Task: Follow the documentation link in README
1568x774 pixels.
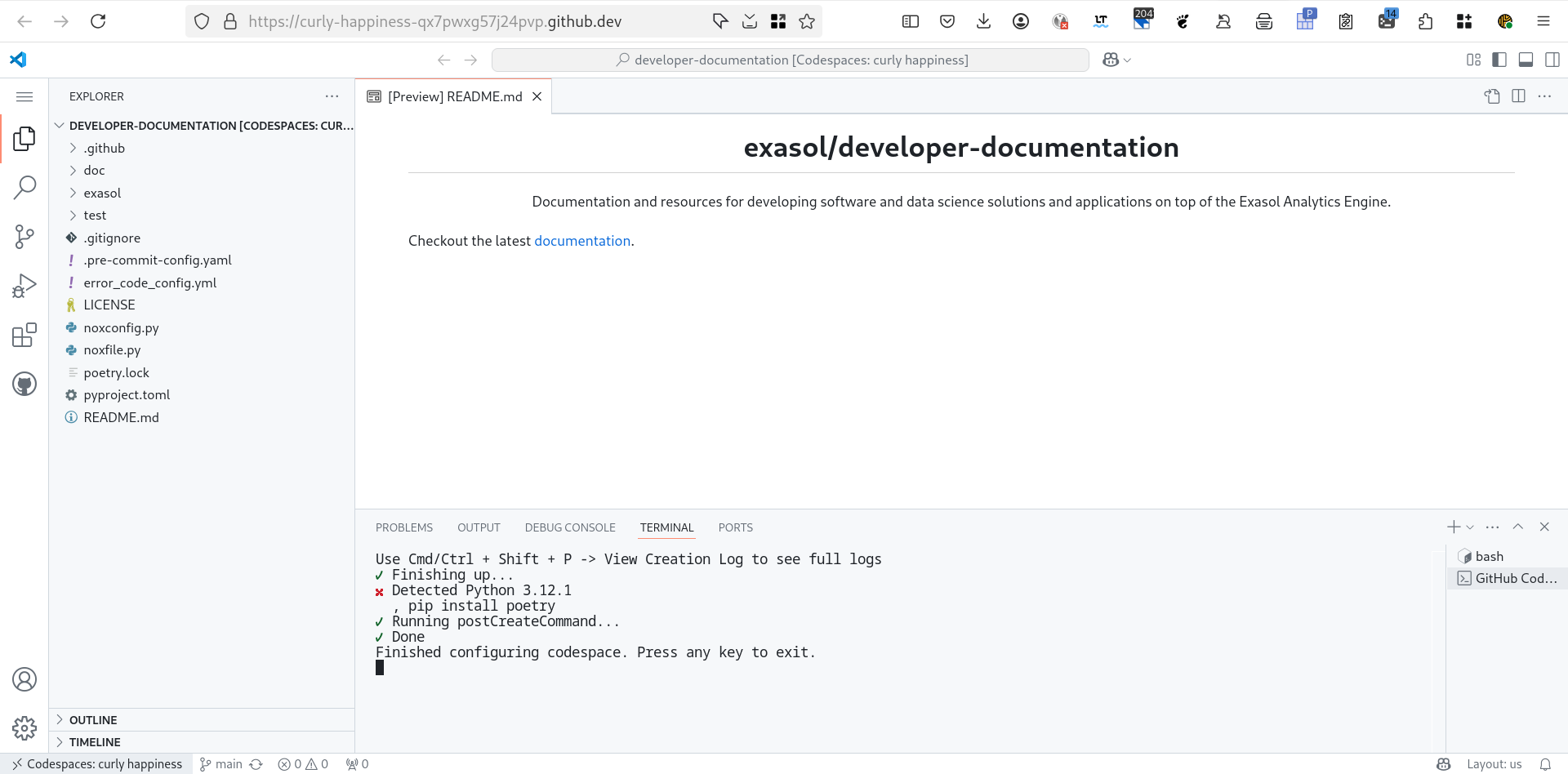Action: tap(582, 241)
